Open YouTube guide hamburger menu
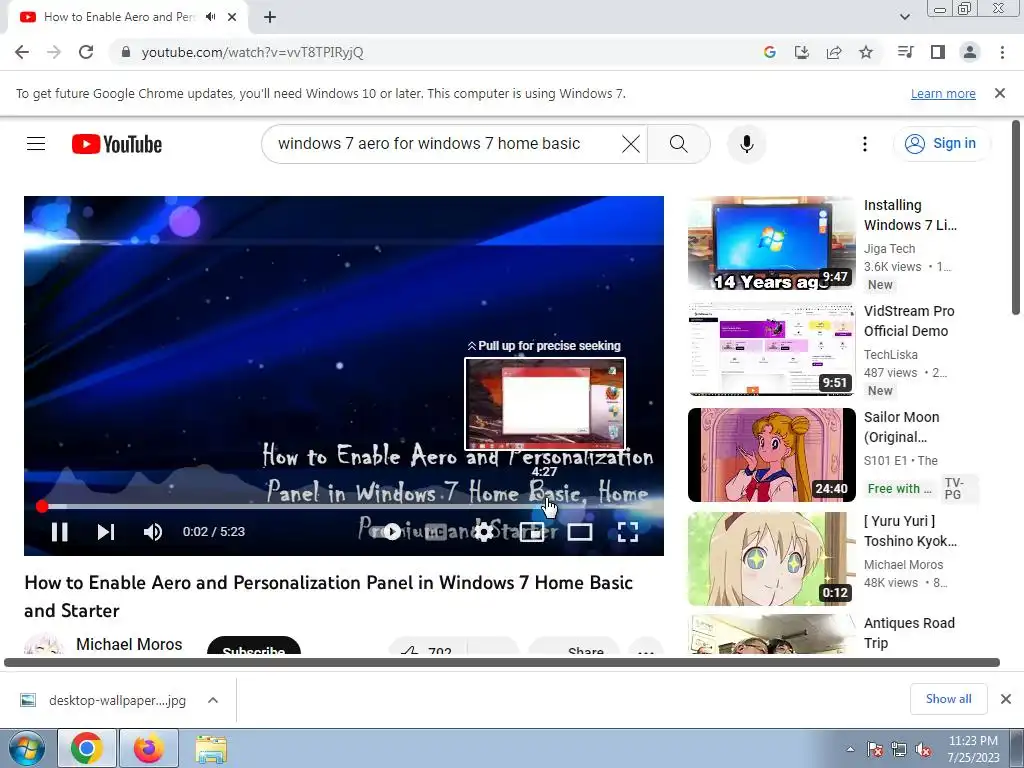Screen dimensions: 1024x768 (x=36, y=144)
